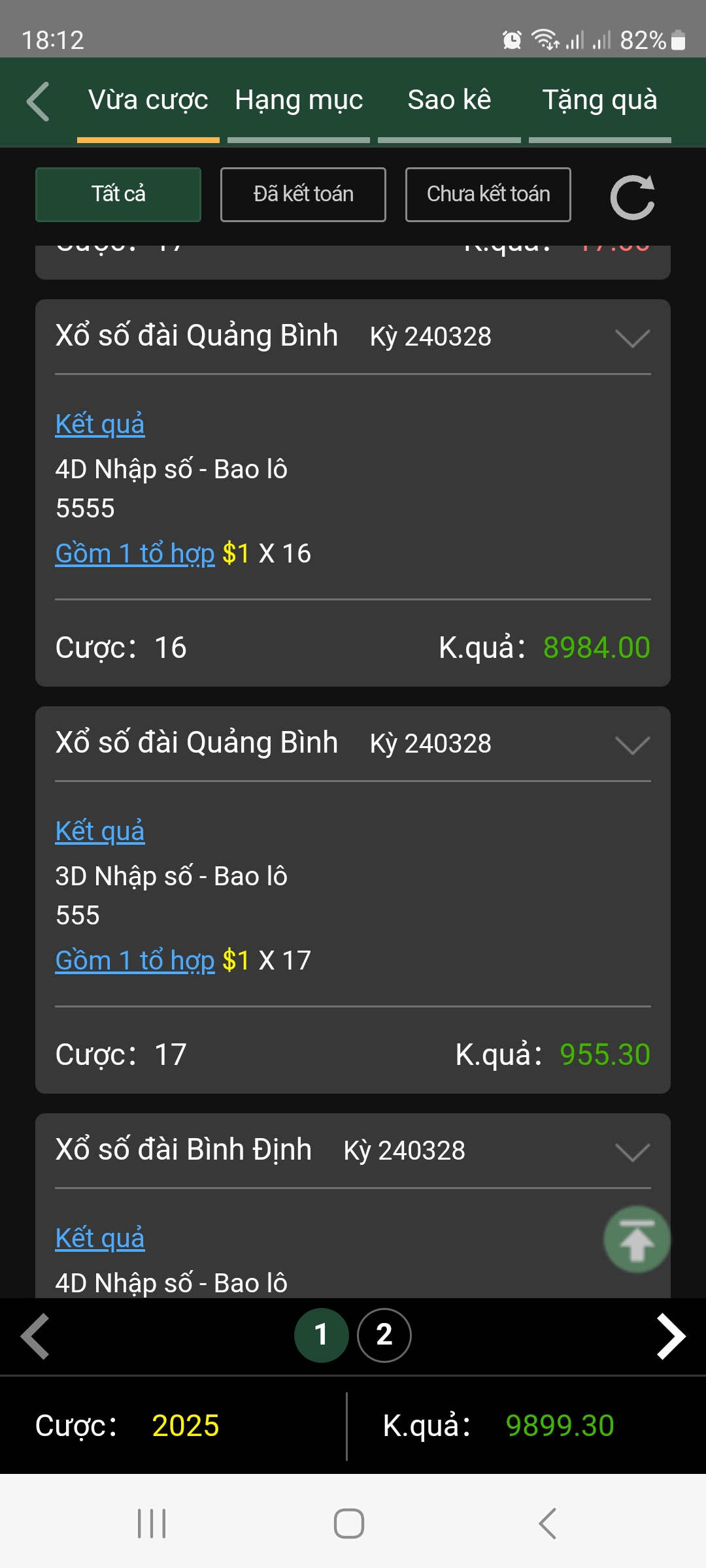Go to the next page with the right arrow
The height and width of the screenshot is (1568, 706).
coord(671,1336)
